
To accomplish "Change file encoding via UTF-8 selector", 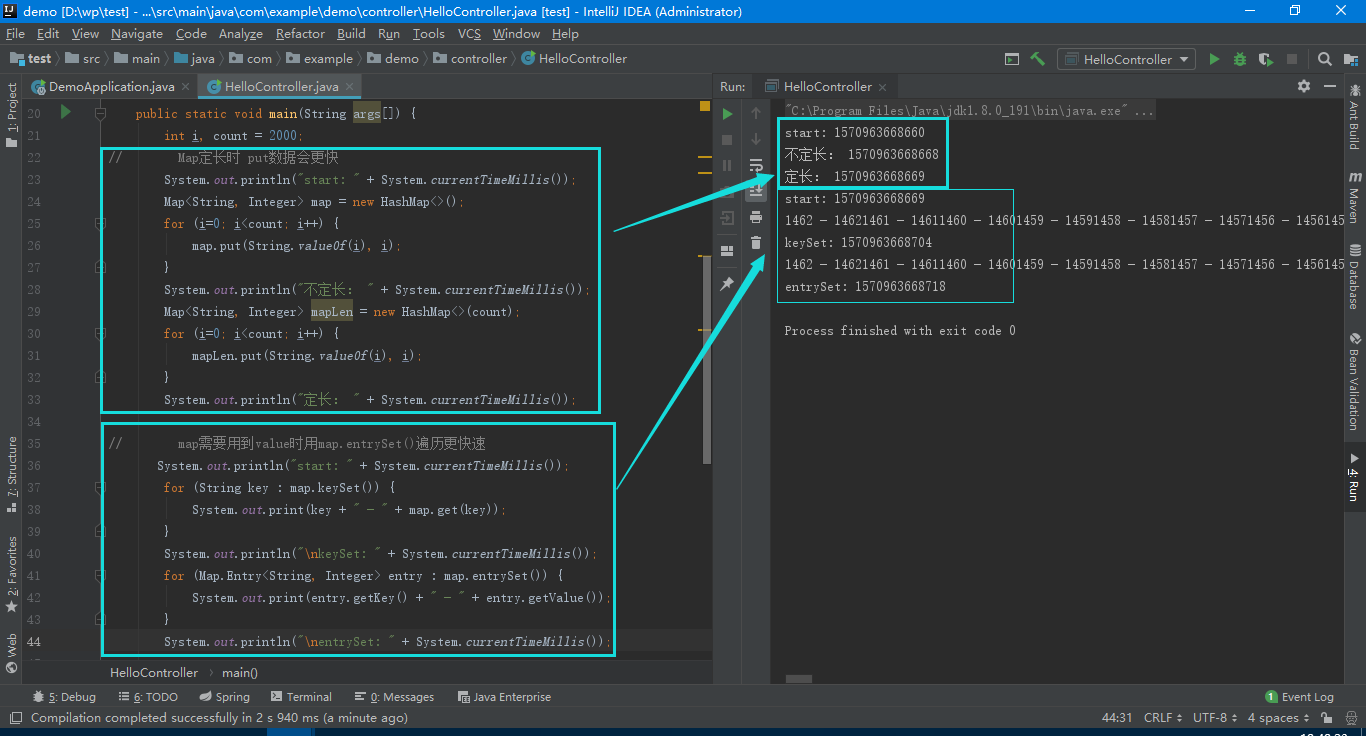I will coord(1208,717).
